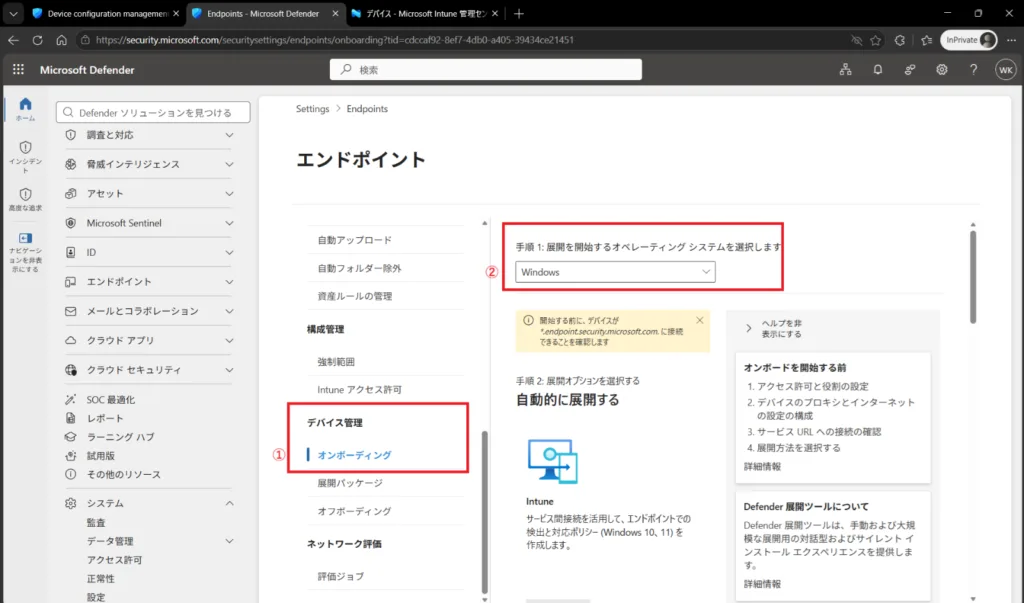1024x603 pixels.
Task: Dismiss the yellow endpoint connectivity notice
Action: [699, 320]
